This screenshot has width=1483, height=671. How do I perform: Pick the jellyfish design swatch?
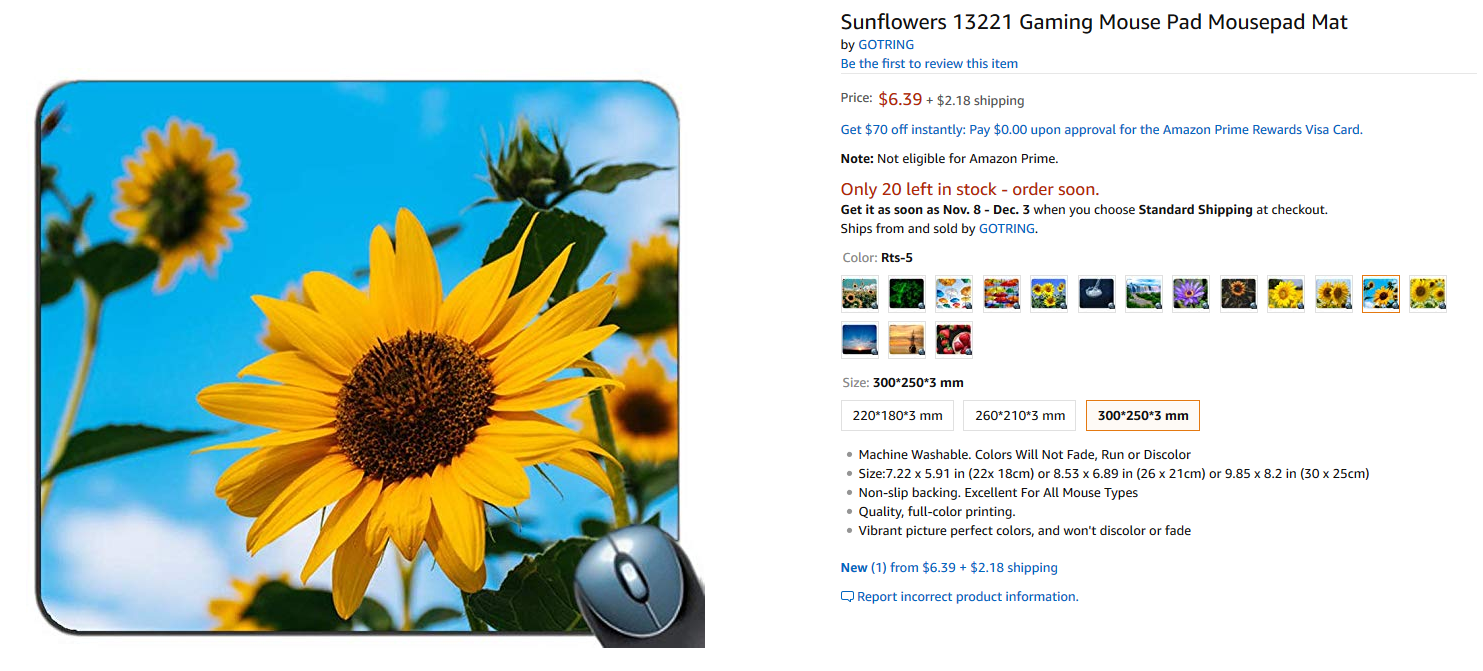[x=1097, y=294]
